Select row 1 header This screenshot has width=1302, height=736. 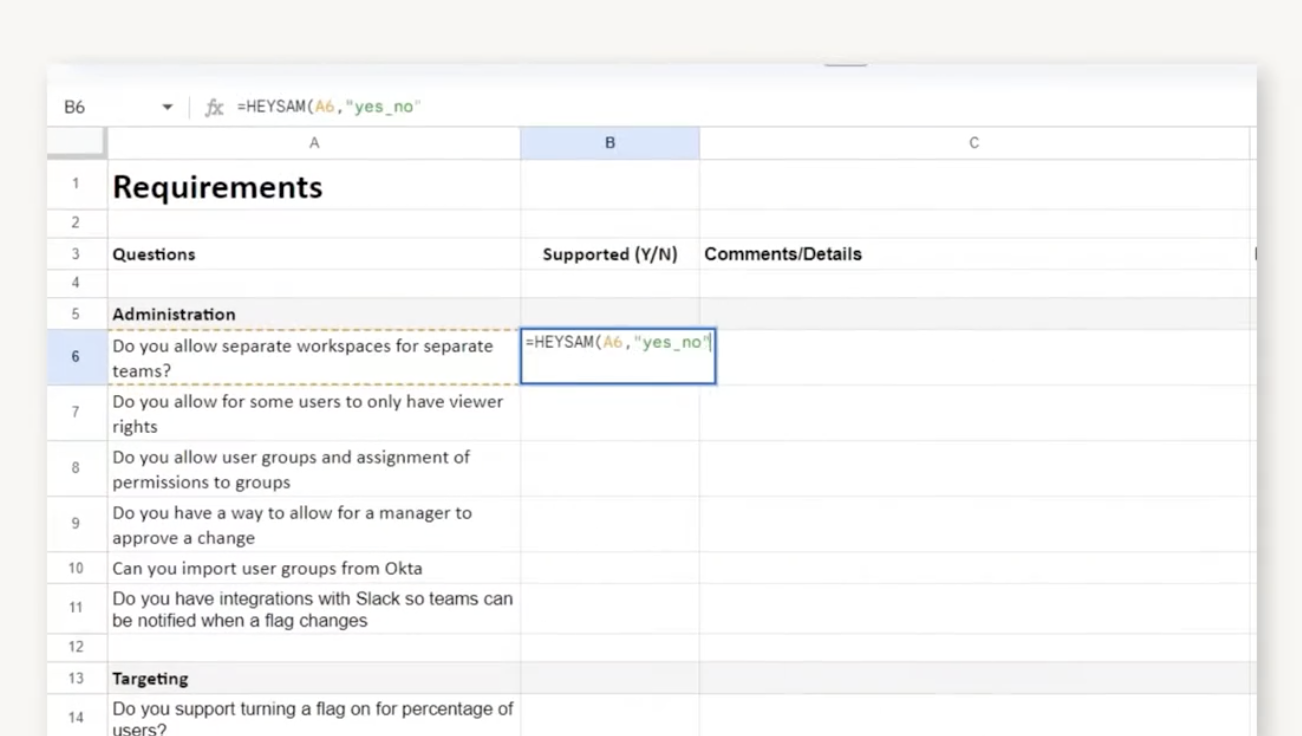click(x=76, y=185)
